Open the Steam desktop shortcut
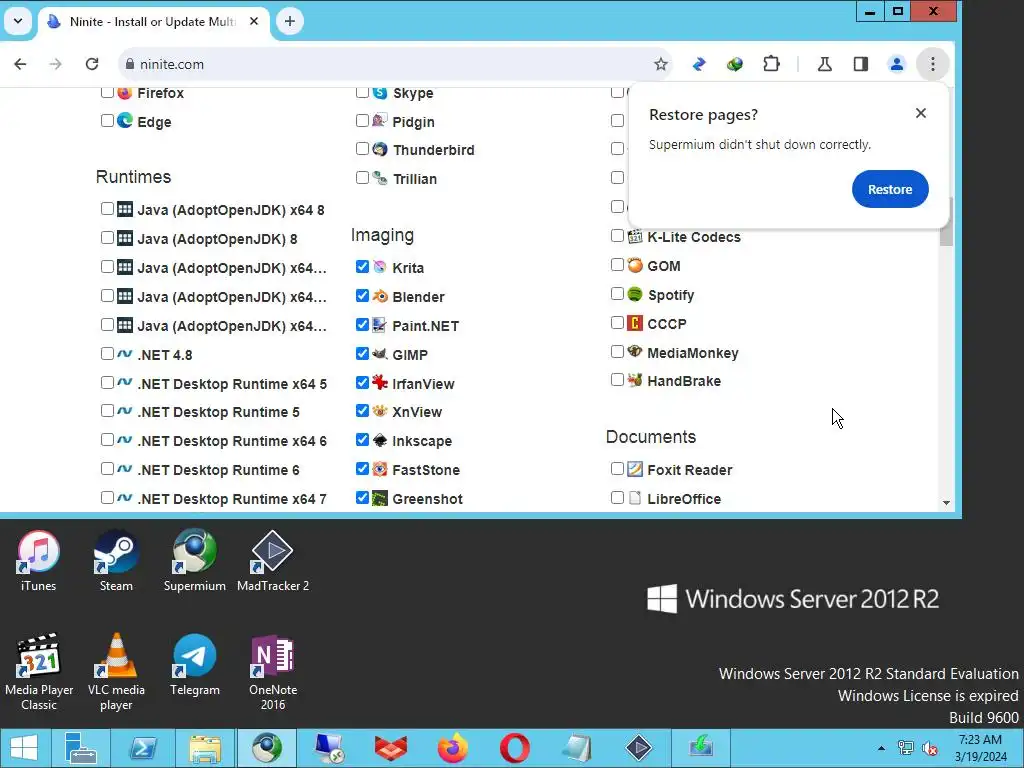The width and height of the screenshot is (1024, 768). point(116,561)
